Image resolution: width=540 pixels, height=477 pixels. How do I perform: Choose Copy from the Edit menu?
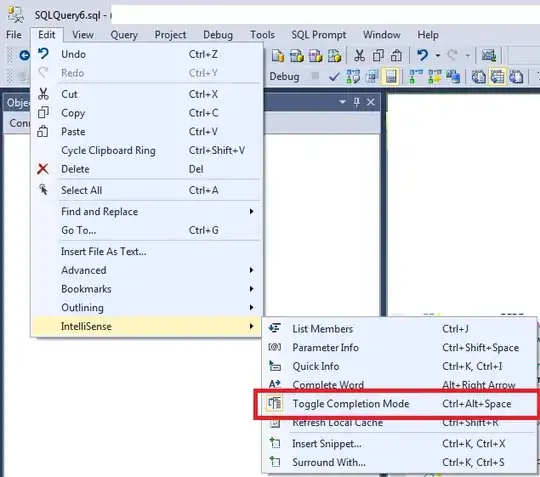click(147, 113)
